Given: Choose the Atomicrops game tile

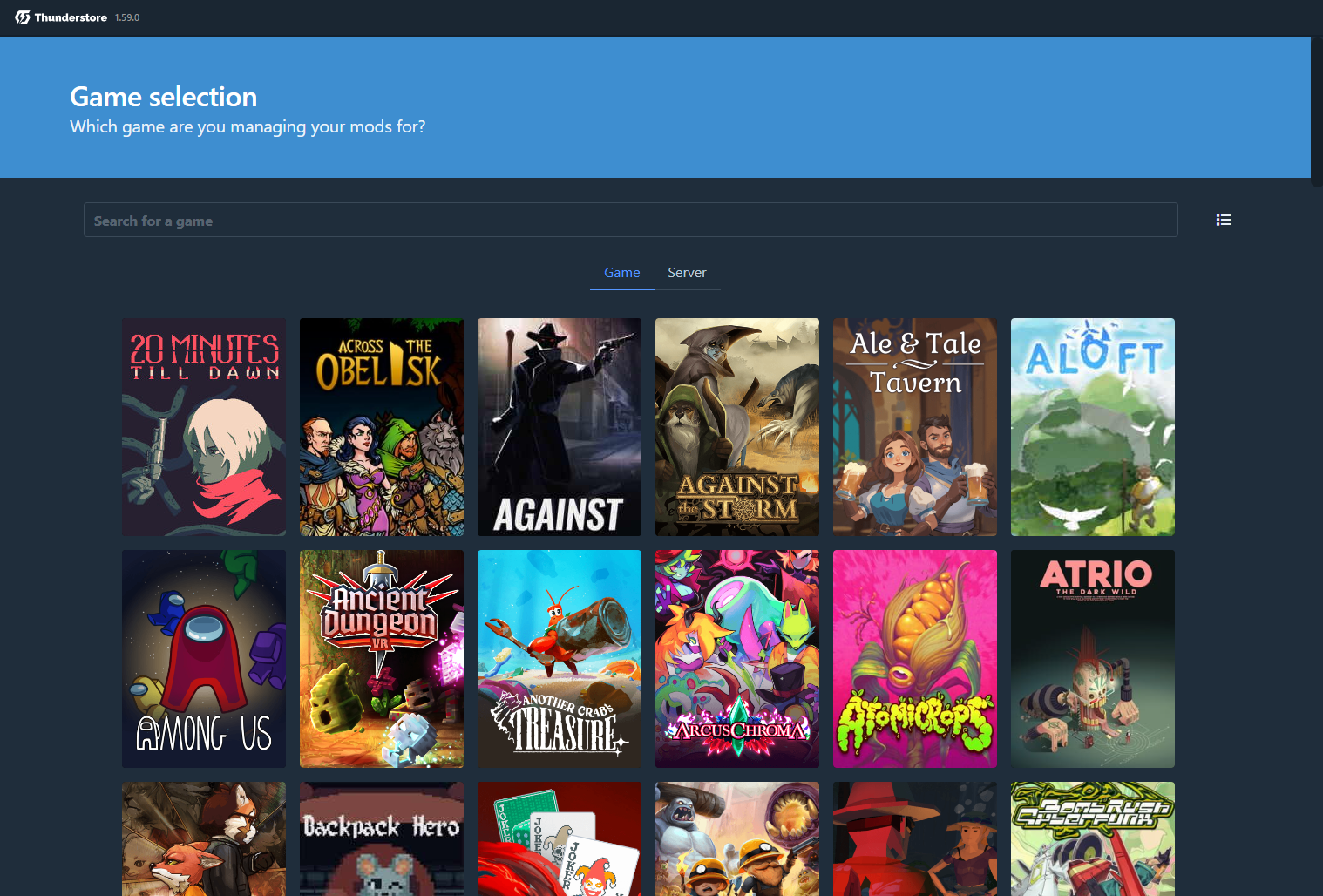Looking at the screenshot, I should (x=915, y=659).
